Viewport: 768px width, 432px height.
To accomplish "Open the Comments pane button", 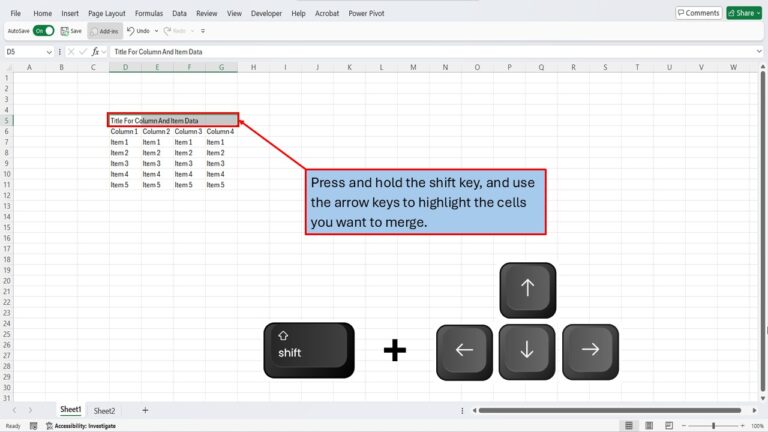I will pyautogui.click(x=698, y=13).
